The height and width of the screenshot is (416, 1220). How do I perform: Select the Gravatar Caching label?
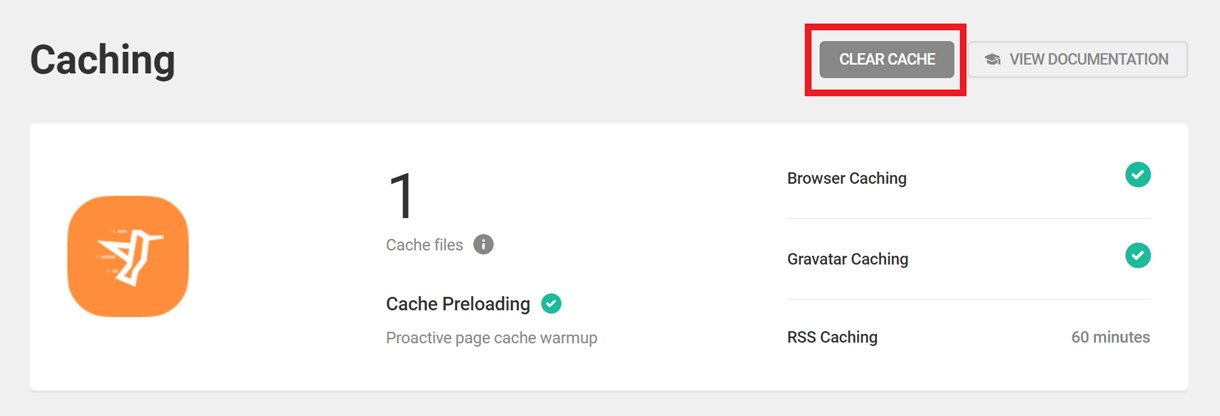pos(848,259)
